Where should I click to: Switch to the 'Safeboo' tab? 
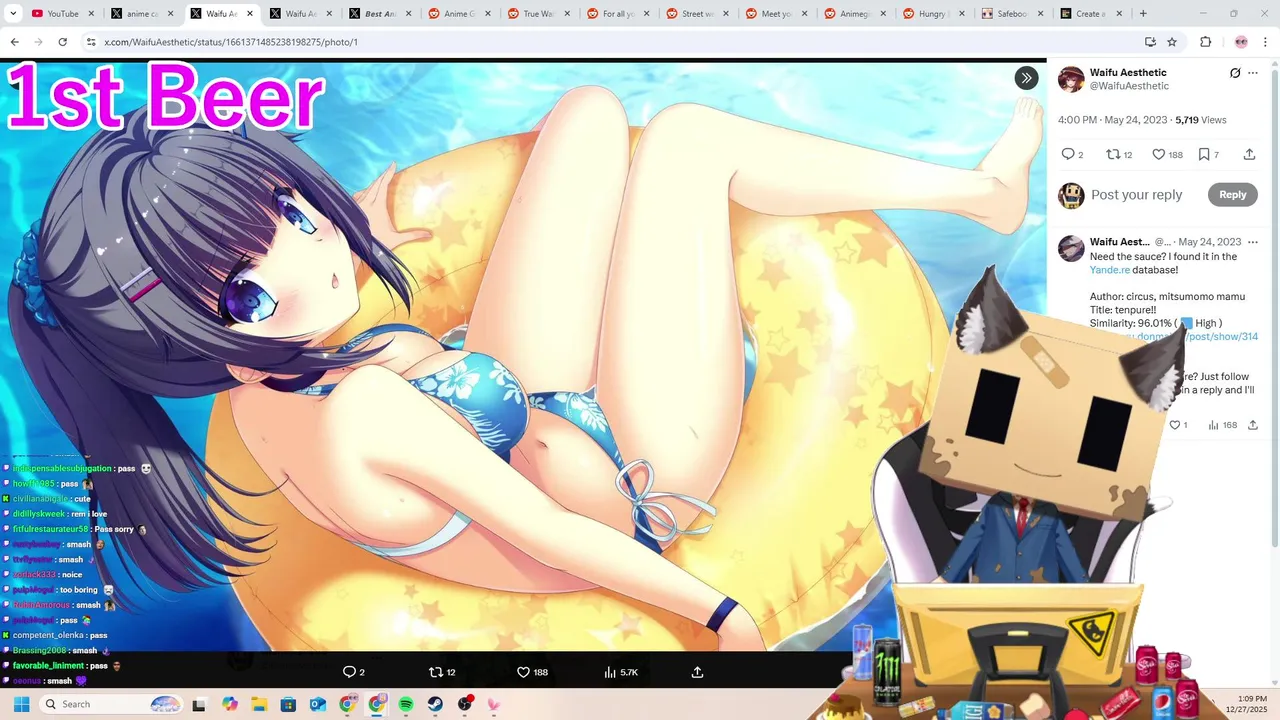tap(1012, 14)
